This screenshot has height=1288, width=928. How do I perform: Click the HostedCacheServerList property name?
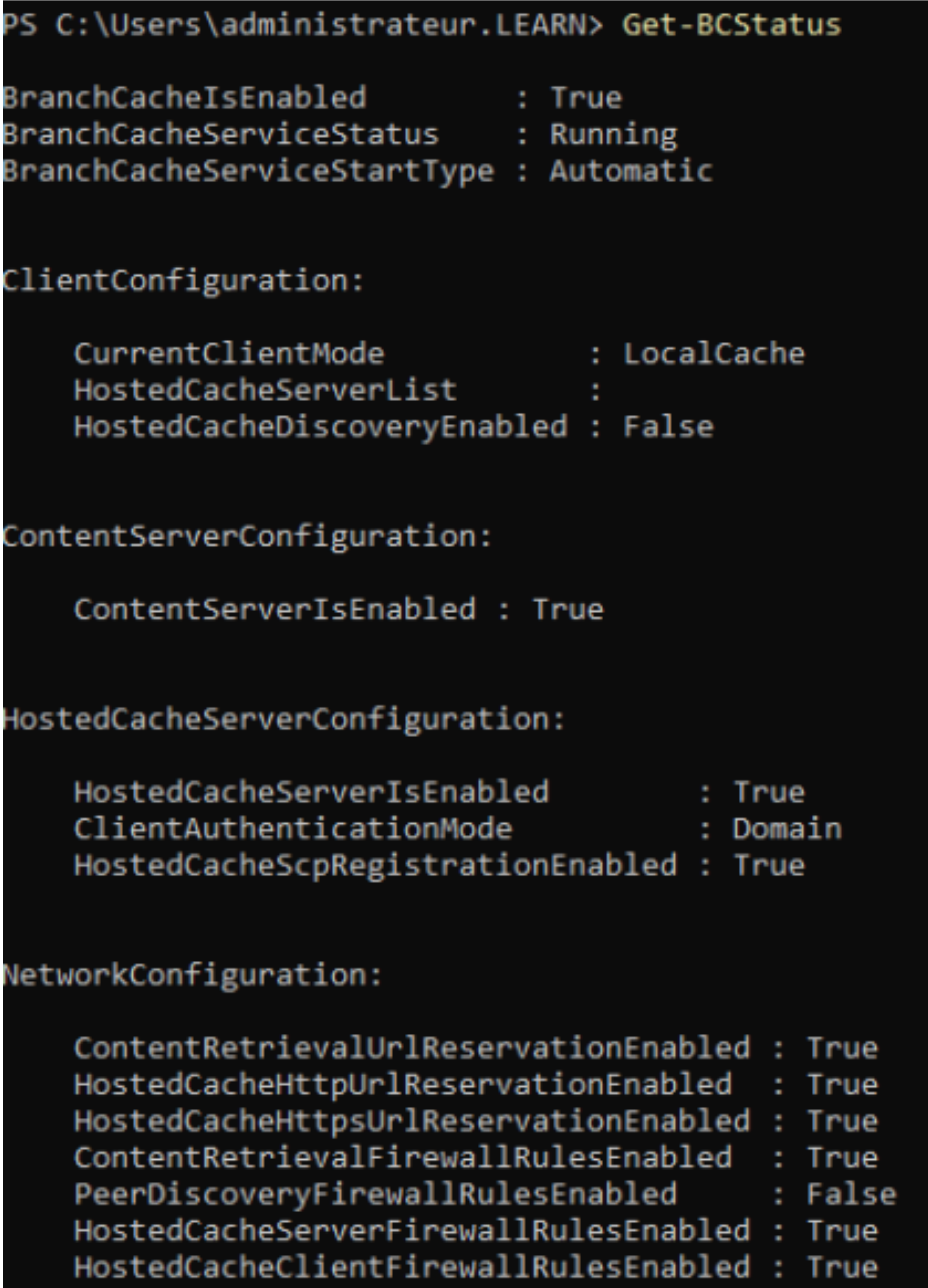coord(264,391)
